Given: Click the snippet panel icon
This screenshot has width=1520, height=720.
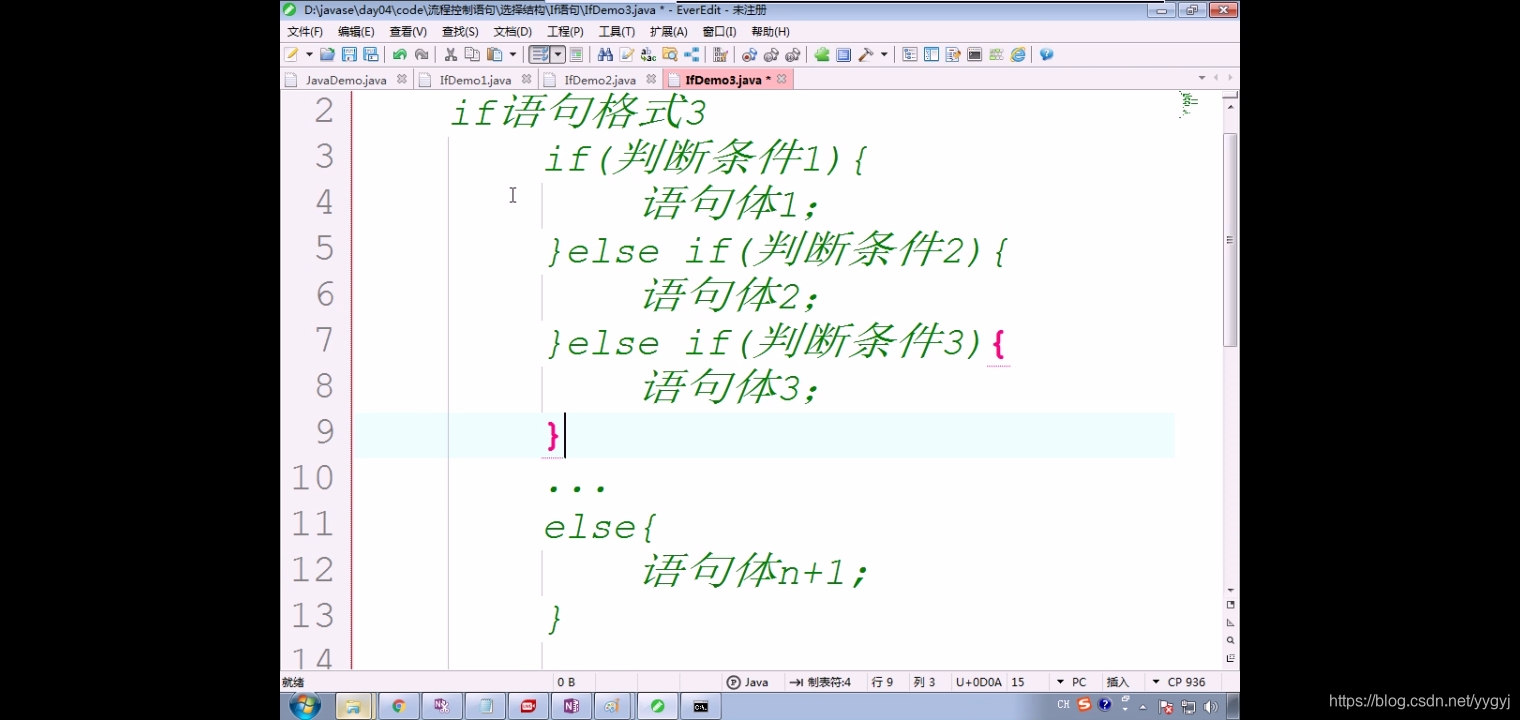Looking at the screenshot, I should tap(953, 55).
